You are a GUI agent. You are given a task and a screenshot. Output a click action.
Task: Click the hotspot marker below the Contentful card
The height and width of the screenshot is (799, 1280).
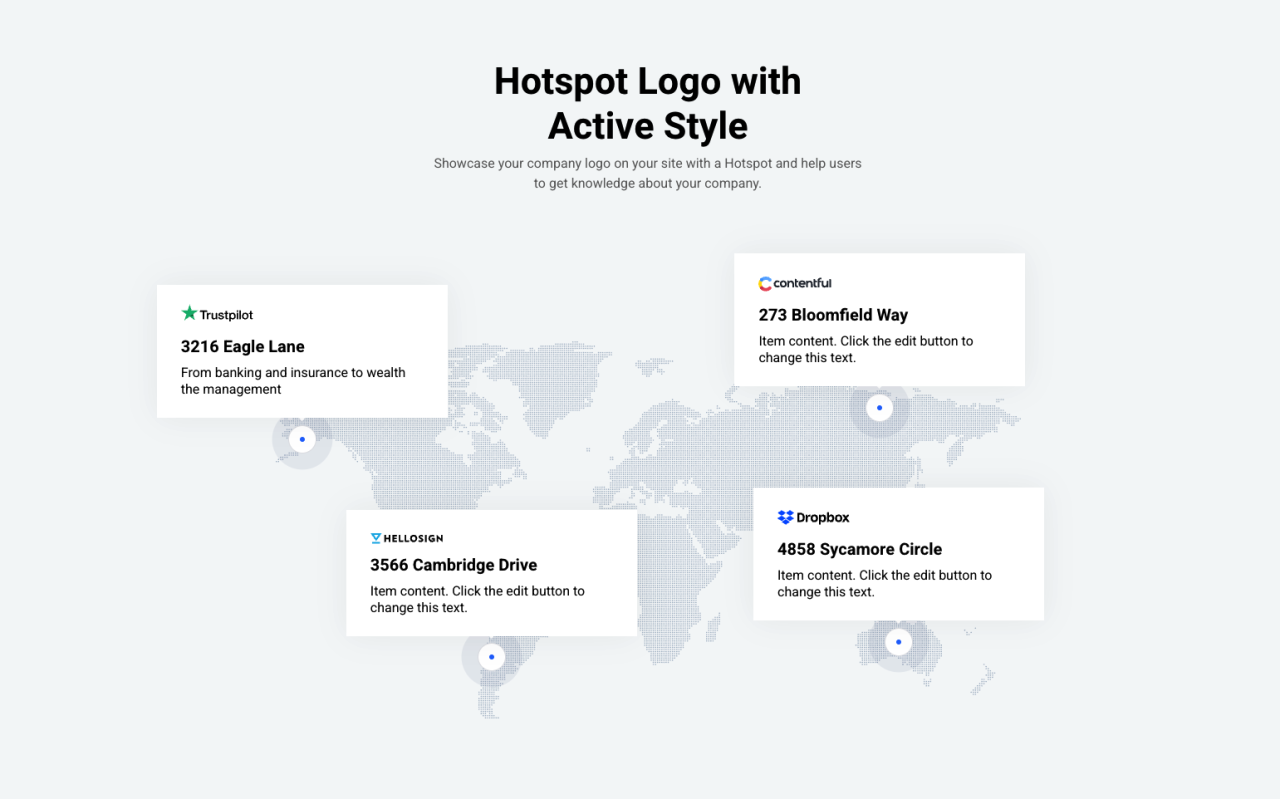click(879, 408)
